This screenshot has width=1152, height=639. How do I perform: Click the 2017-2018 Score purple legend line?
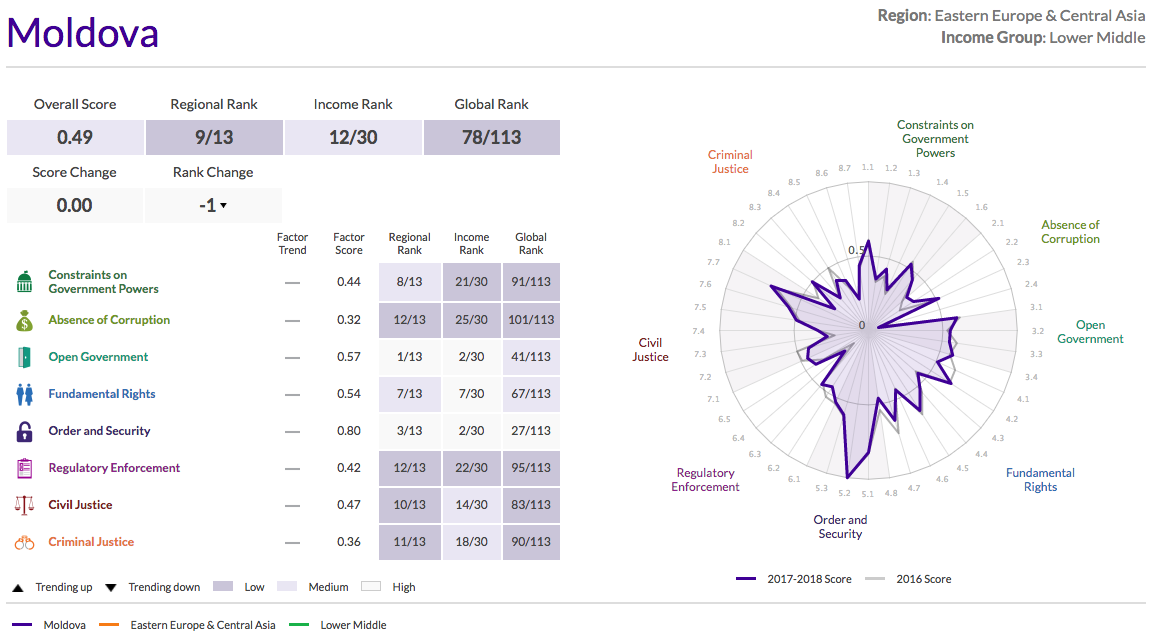(x=746, y=579)
